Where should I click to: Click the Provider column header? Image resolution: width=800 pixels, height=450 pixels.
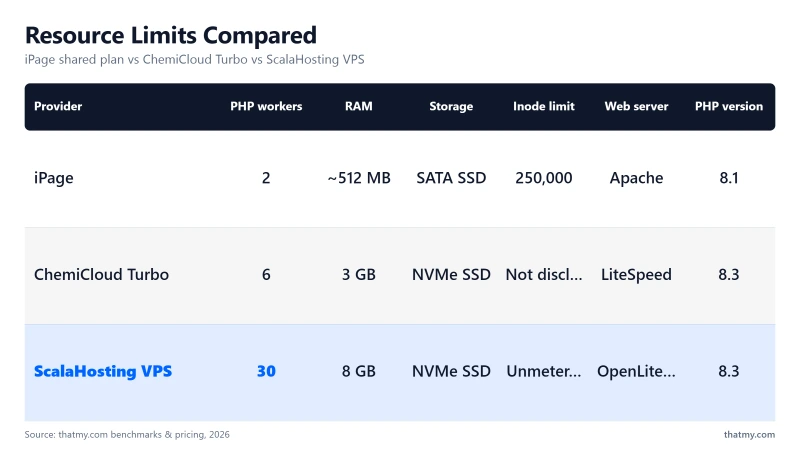pos(58,106)
